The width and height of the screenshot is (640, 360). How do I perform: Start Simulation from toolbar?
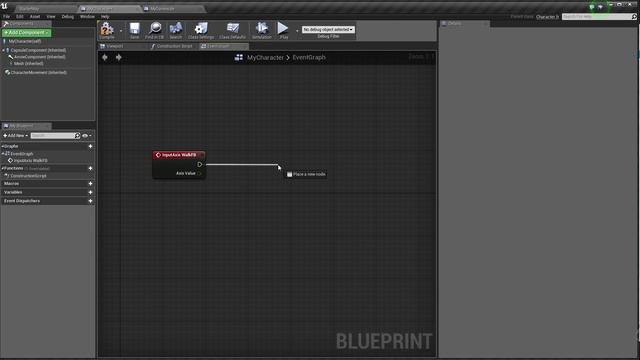pos(262,30)
